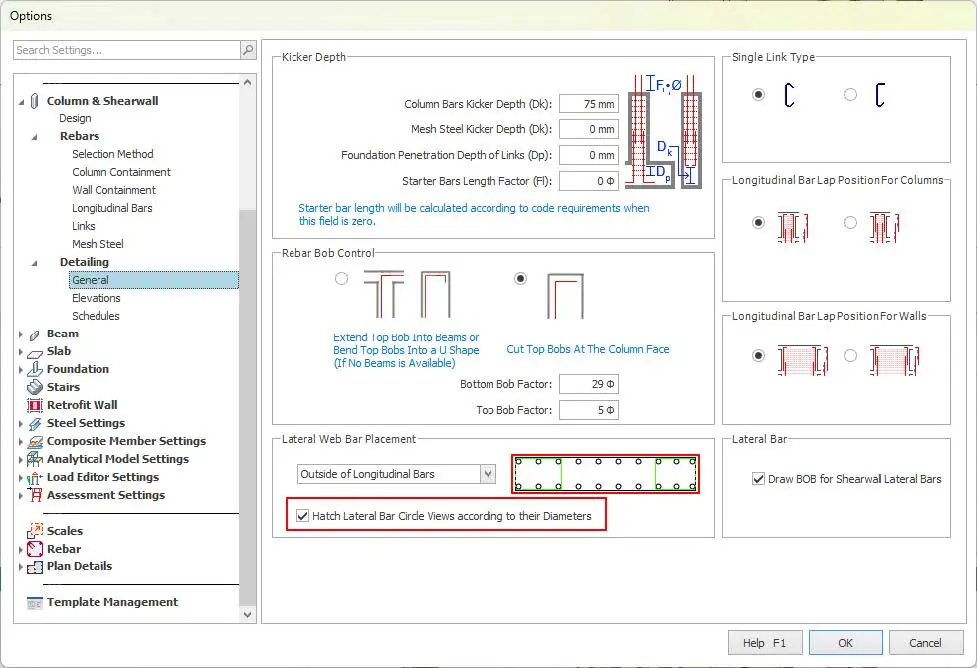
Task: Open the Column Containment page
Action: click(122, 172)
